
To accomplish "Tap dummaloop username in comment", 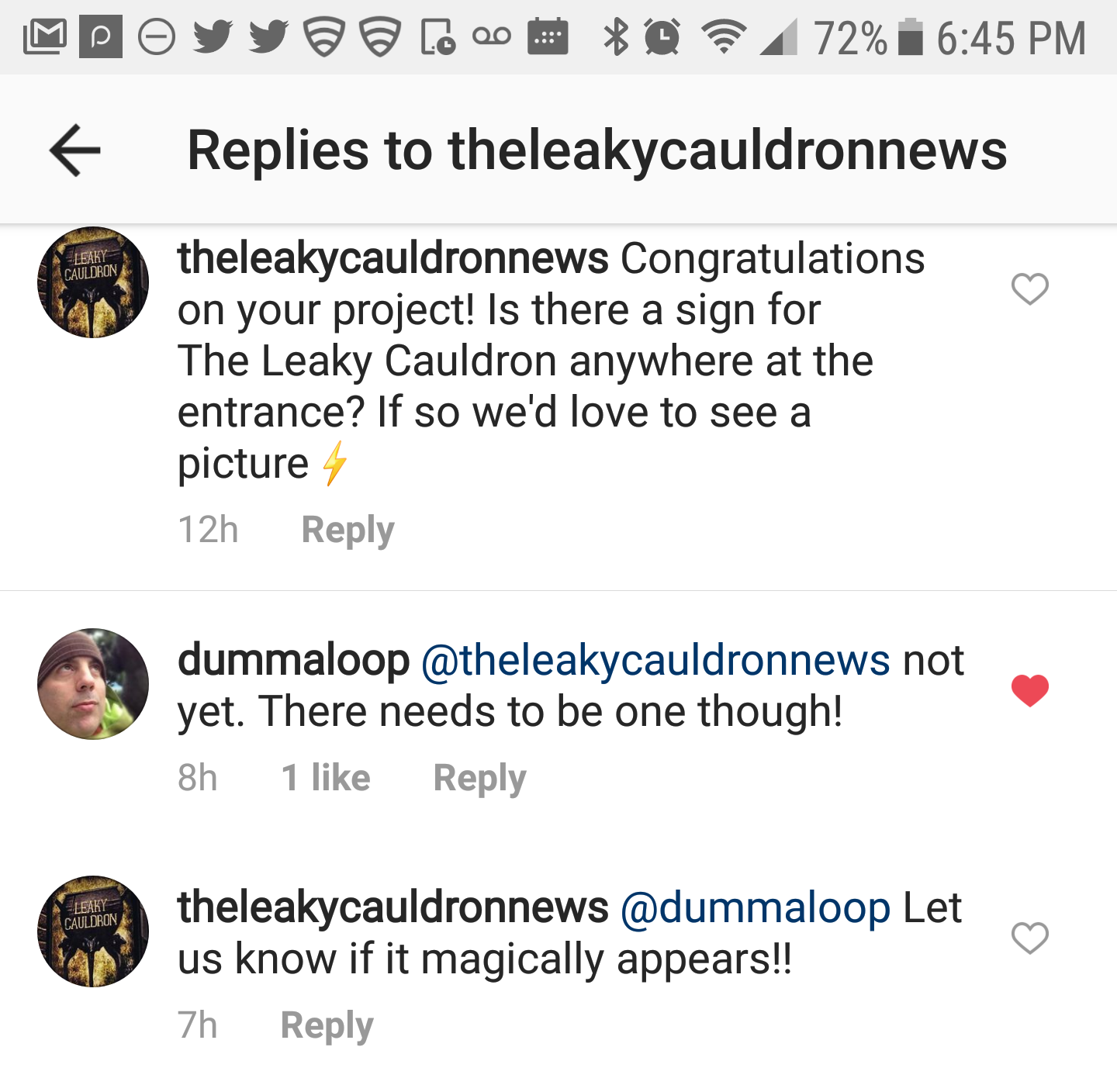I will pyautogui.click(x=293, y=661).
